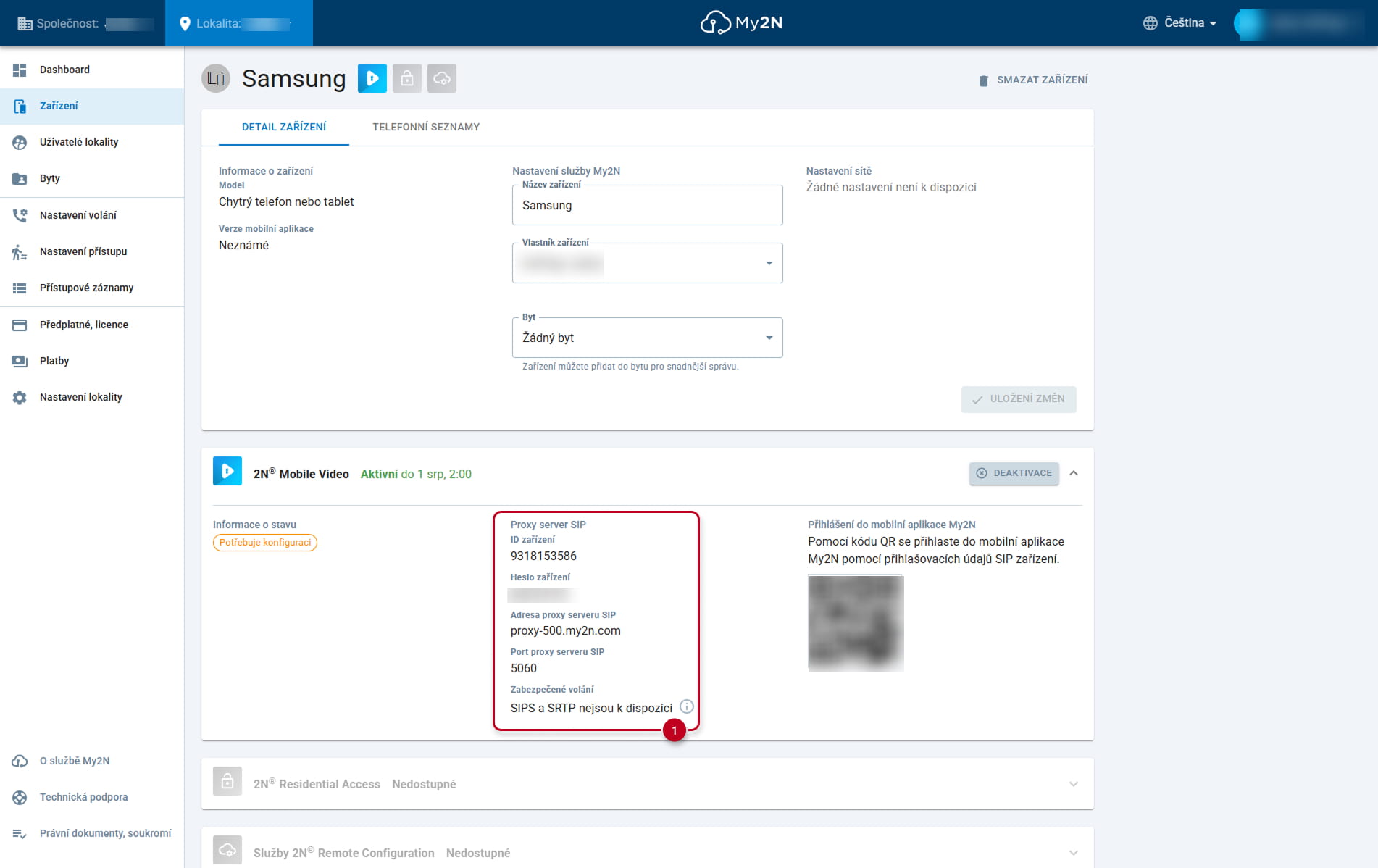Click the Zařízení device icon

pos(20,106)
